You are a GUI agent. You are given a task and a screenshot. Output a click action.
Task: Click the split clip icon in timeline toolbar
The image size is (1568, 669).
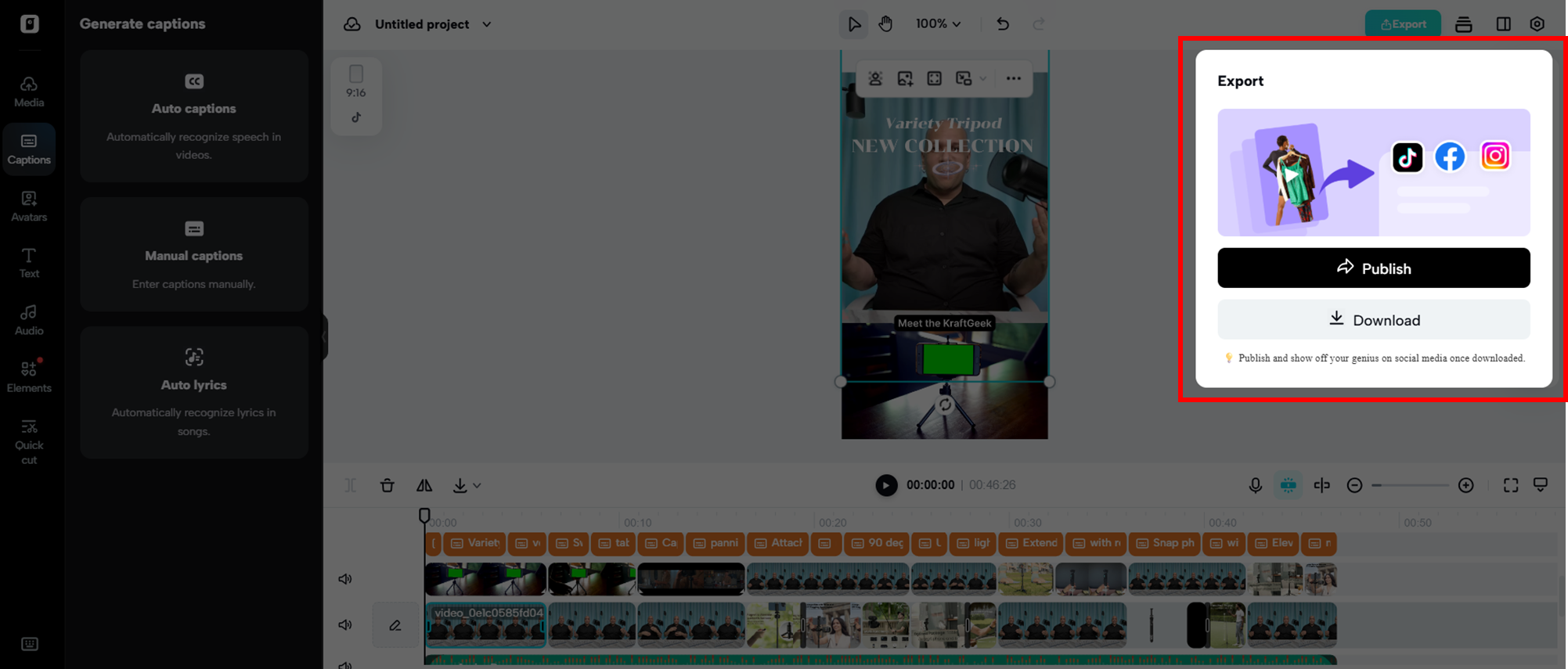click(x=351, y=485)
